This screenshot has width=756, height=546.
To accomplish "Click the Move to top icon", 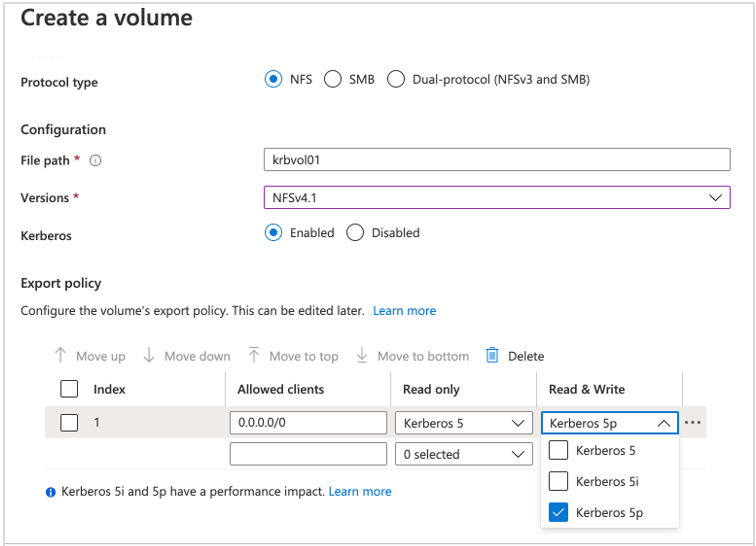I will pyautogui.click(x=254, y=355).
